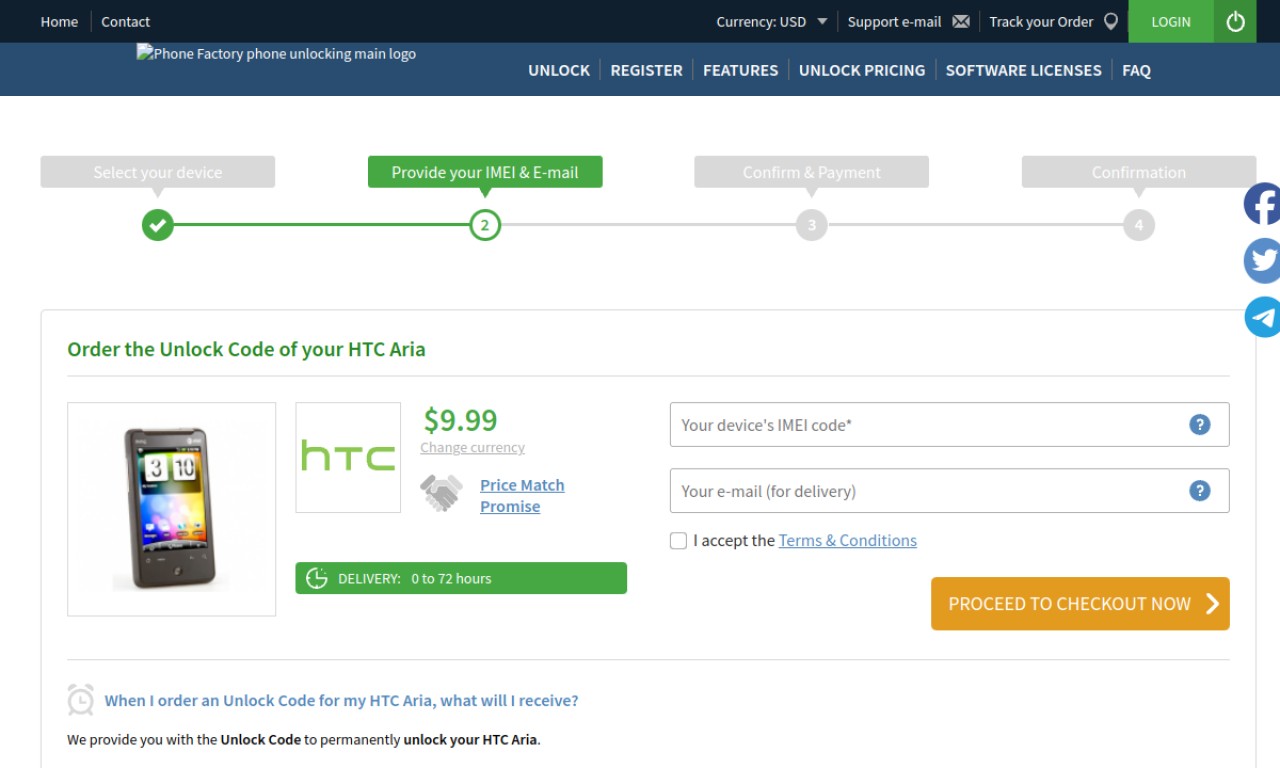
Task: Click the completed step one checkmark circle
Action: tap(157, 225)
